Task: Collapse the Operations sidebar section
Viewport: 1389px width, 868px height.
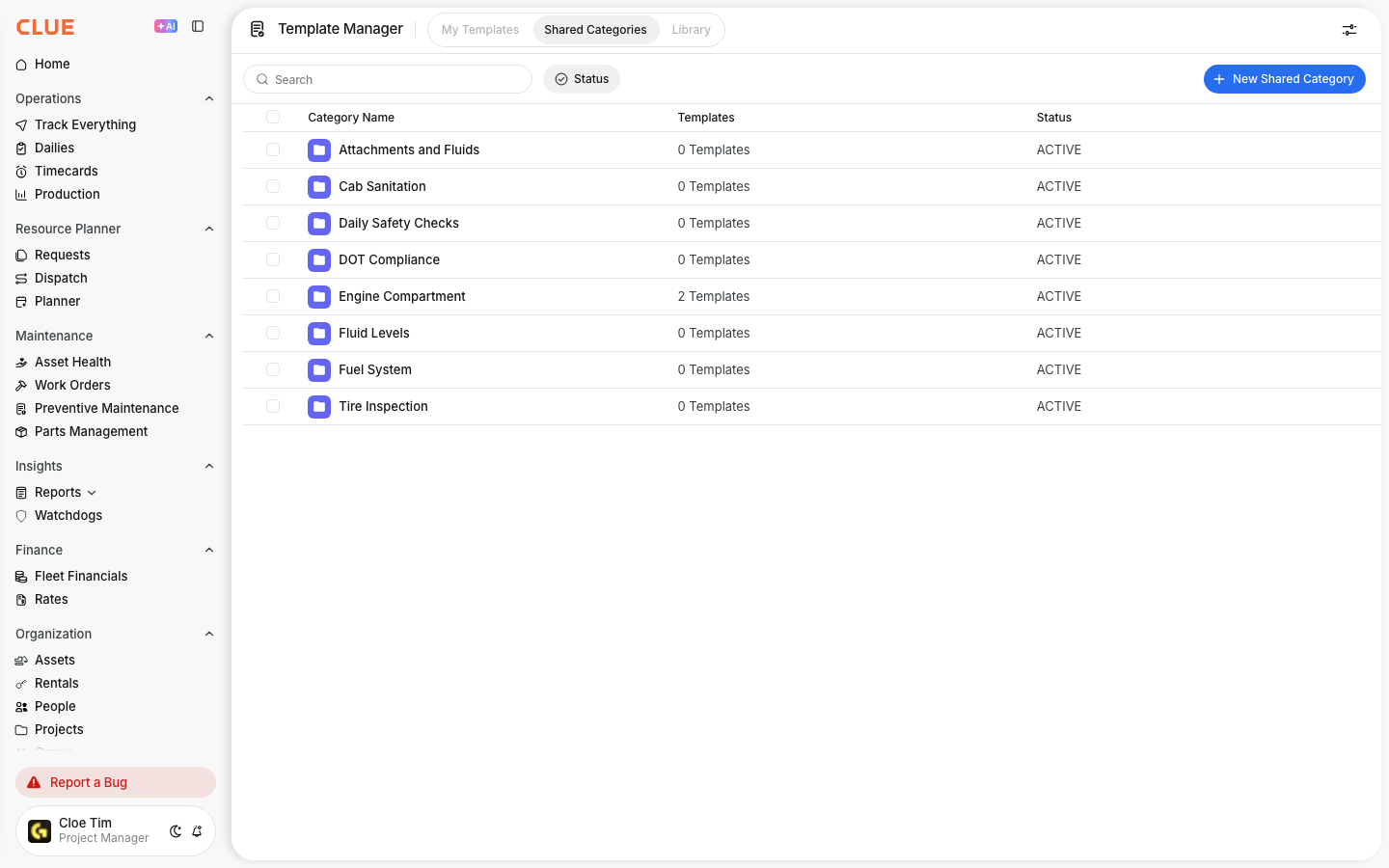Action: [209, 98]
